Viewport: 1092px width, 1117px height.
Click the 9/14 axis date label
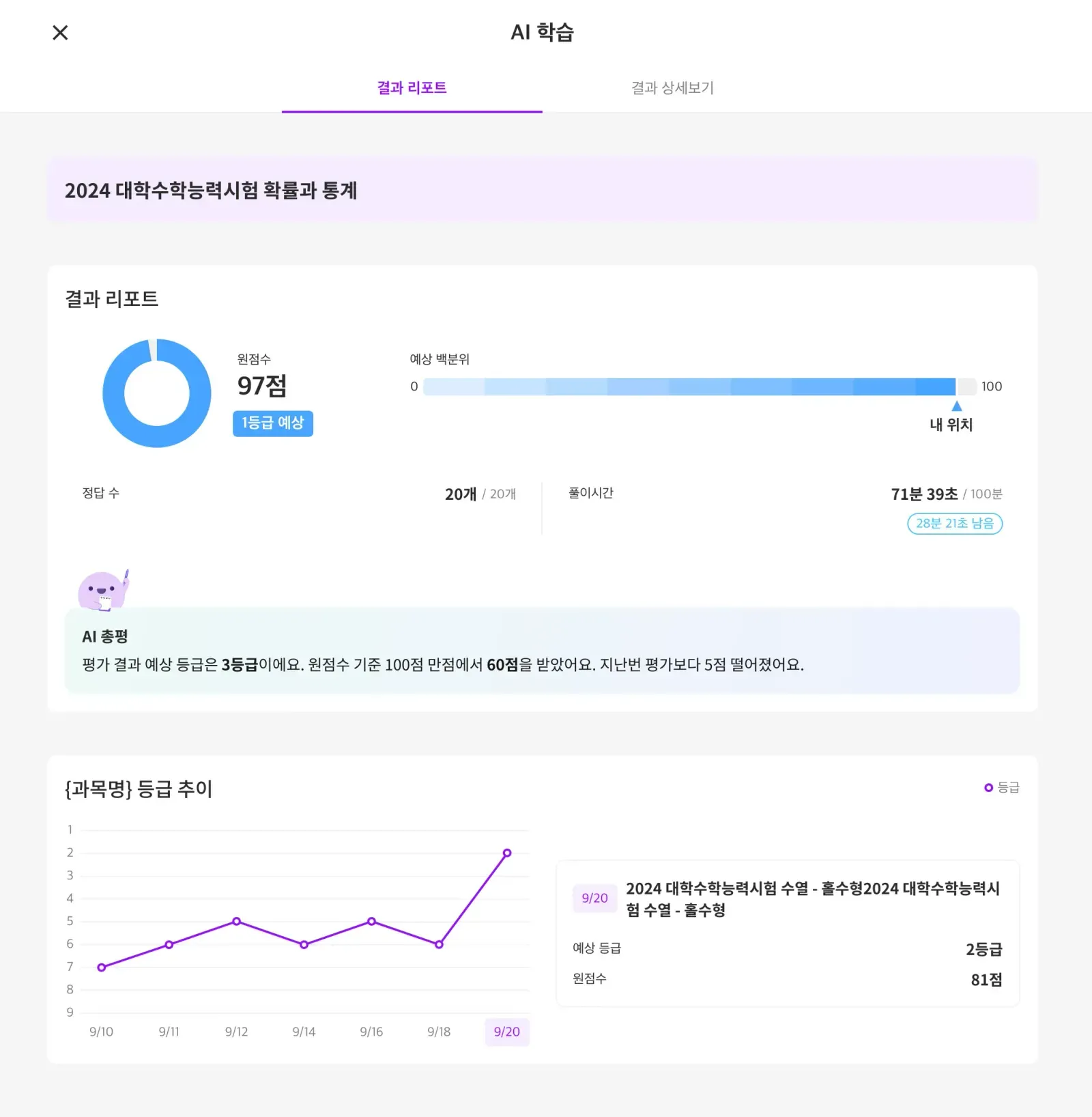(304, 1032)
